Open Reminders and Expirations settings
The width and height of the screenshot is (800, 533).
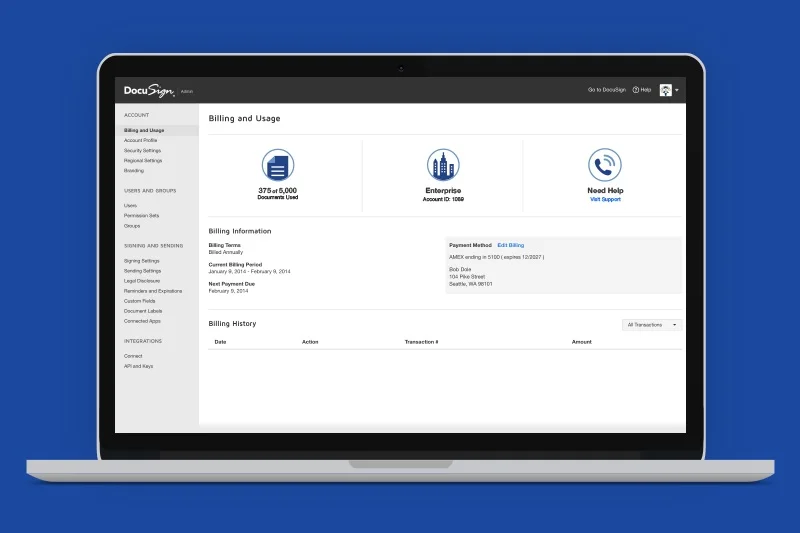[x=153, y=291]
